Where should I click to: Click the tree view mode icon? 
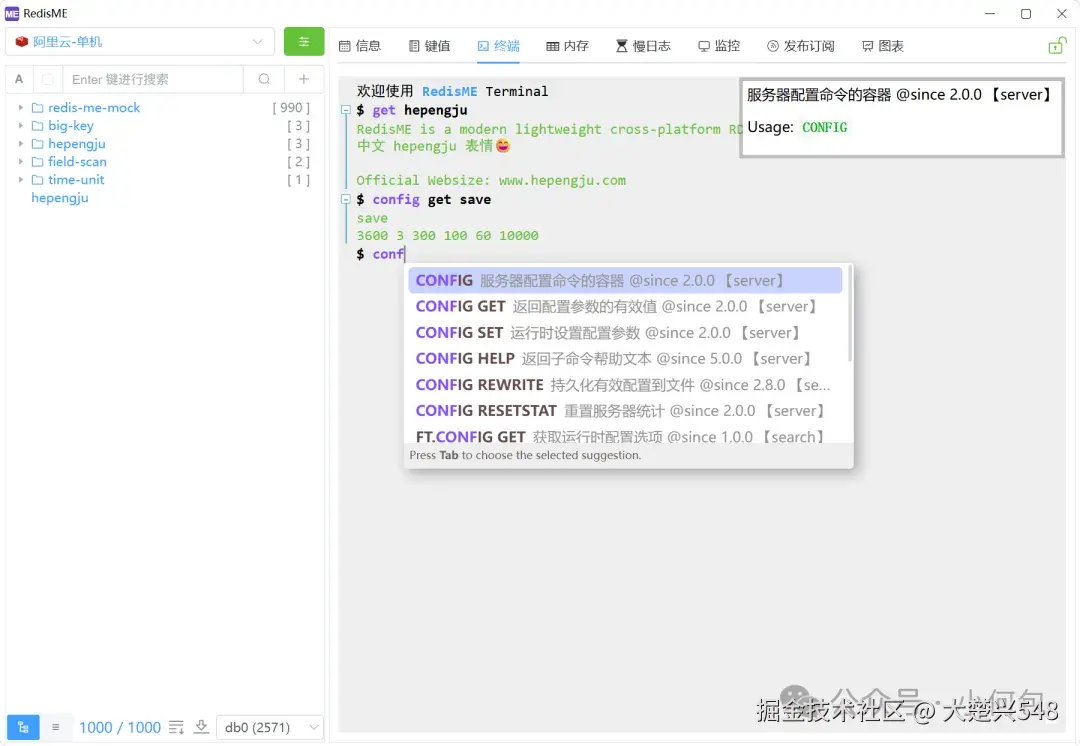[23, 727]
